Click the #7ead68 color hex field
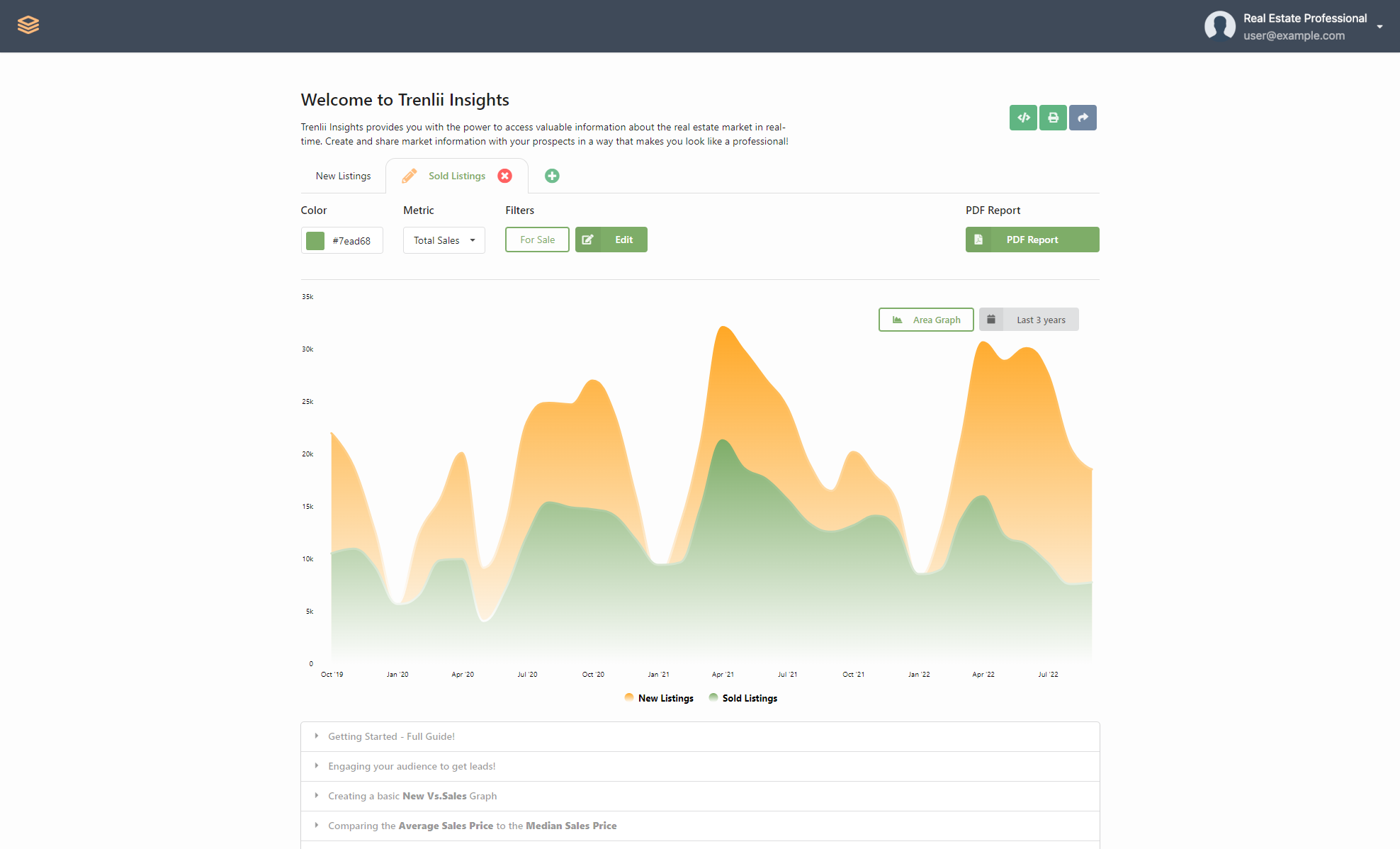1400x849 pixels. (x=351, y=241)
